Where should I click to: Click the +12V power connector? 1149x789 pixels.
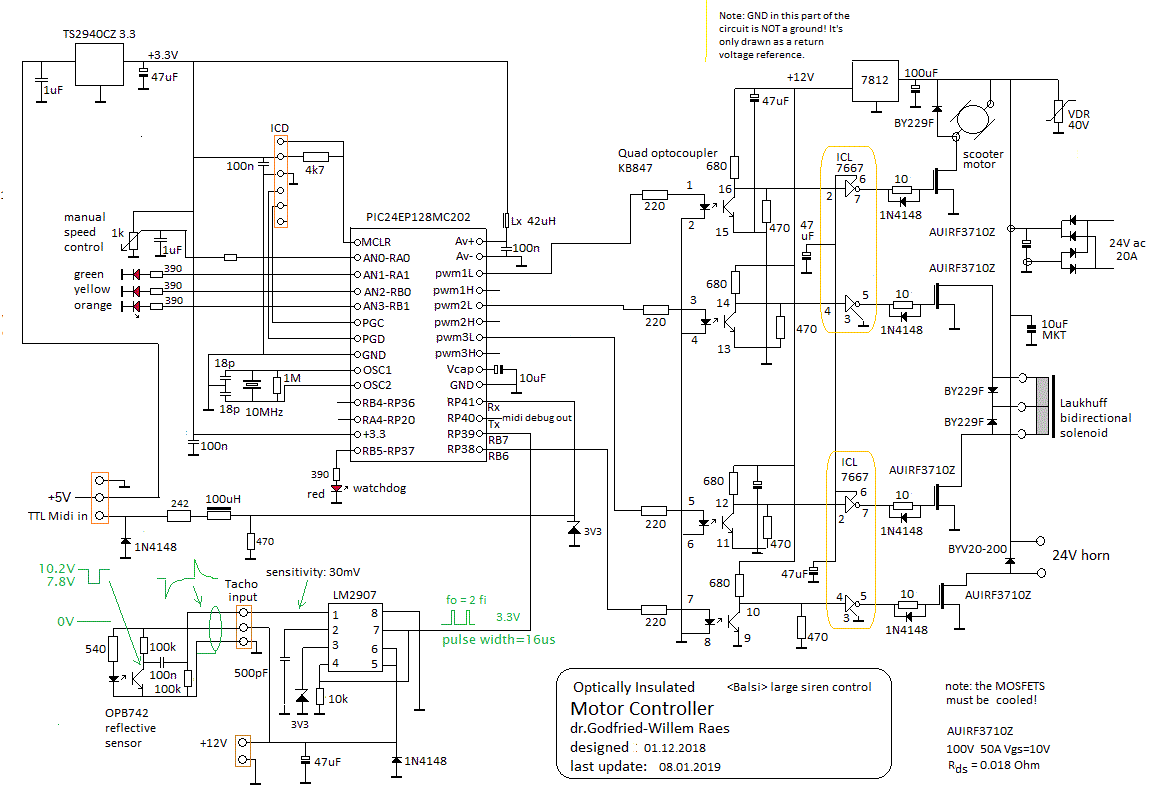tap(241, 750)
